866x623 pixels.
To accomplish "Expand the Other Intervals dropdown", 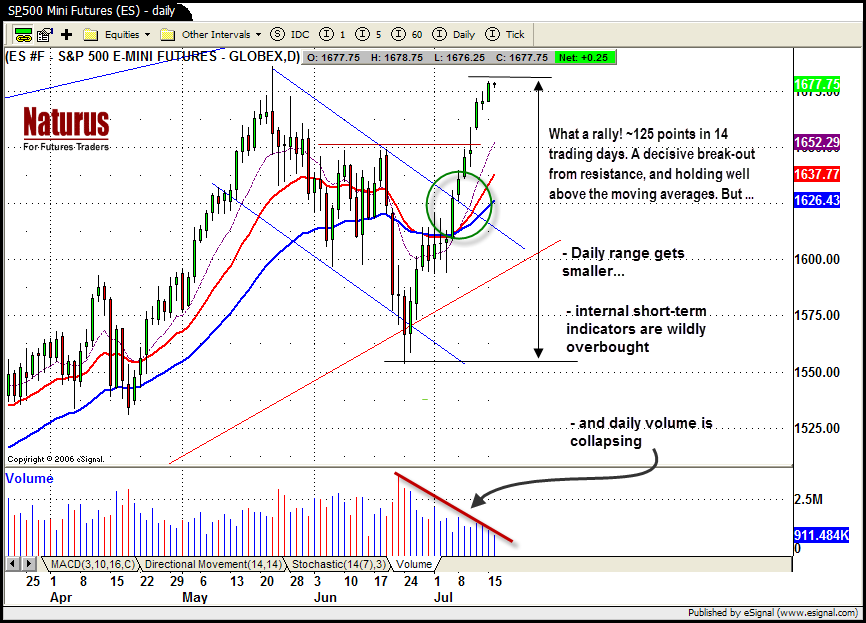I will [x=211, y=34].
